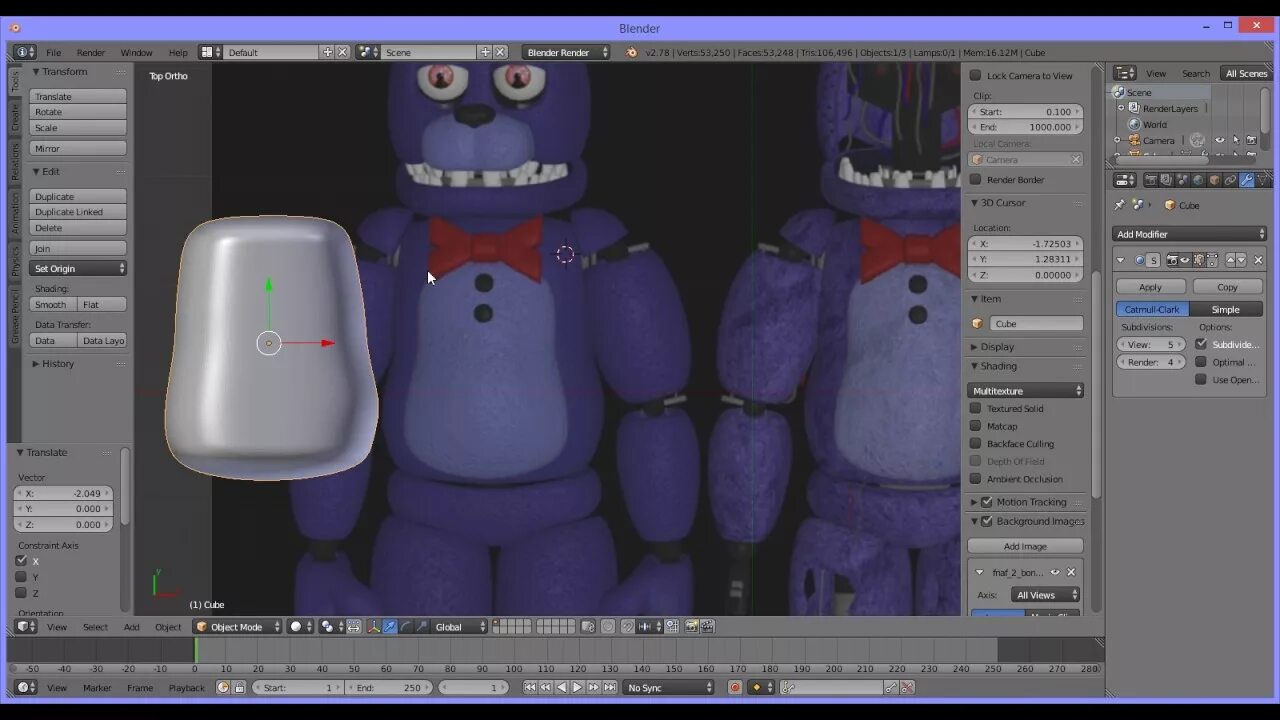Open the Scene properties tab icon
This screenshot has width=1280, height=720.
click(x=1182, y=180)
